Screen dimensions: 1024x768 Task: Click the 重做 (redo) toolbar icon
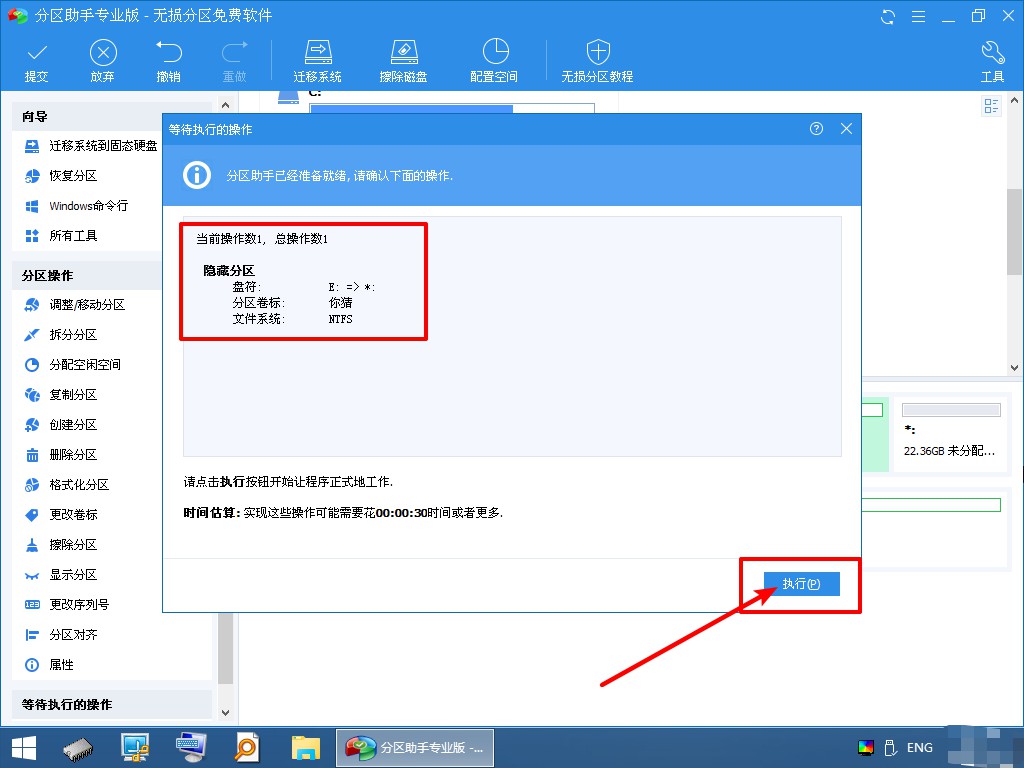click(x=234, y=61)
